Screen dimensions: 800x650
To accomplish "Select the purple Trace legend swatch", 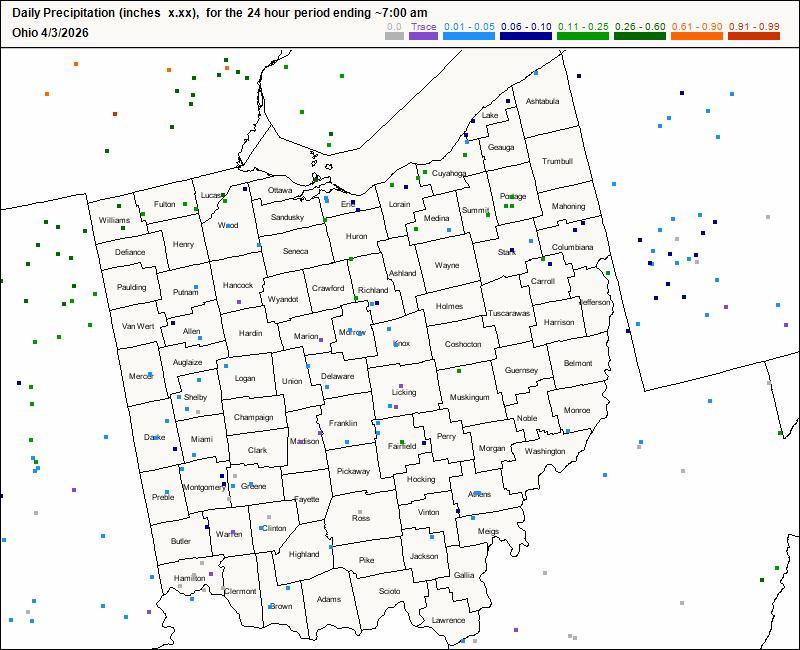I will (424, 36).
